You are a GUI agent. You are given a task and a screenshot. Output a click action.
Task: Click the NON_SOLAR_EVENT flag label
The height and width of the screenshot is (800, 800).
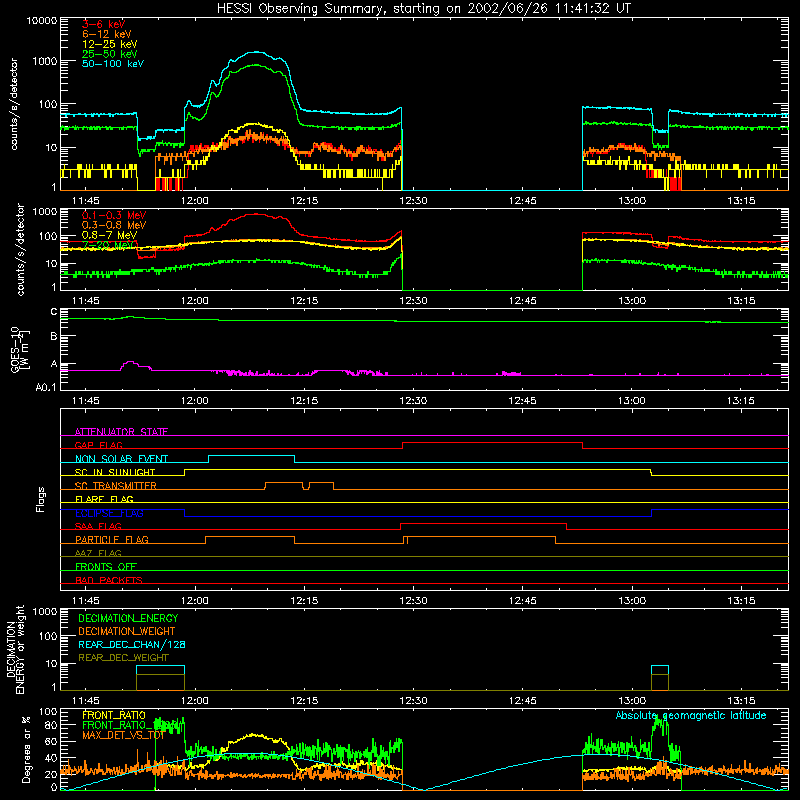[121, 459]
